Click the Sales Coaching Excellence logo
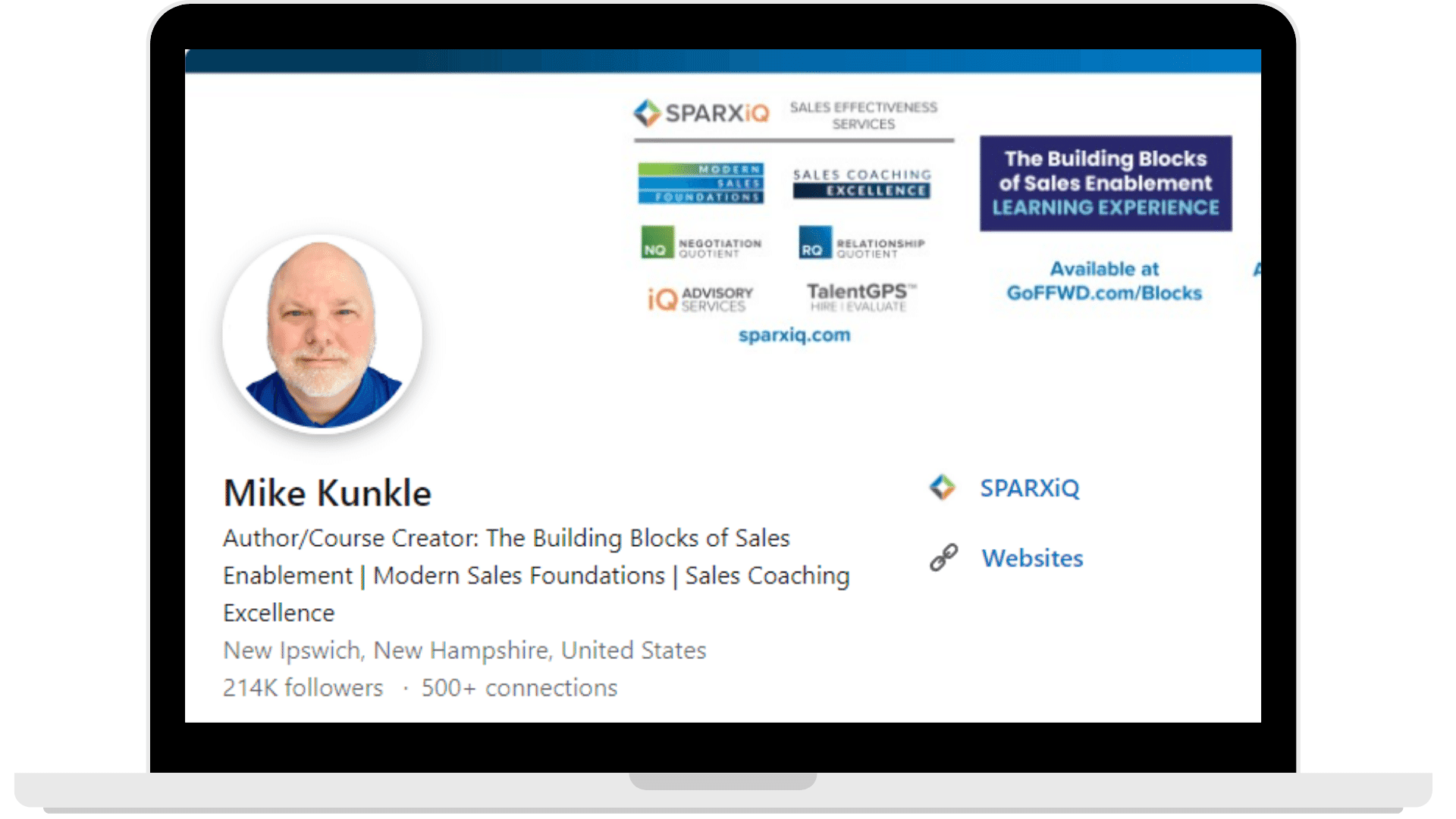This screenshot has height=819, width=1456. (x=861, y=183)
